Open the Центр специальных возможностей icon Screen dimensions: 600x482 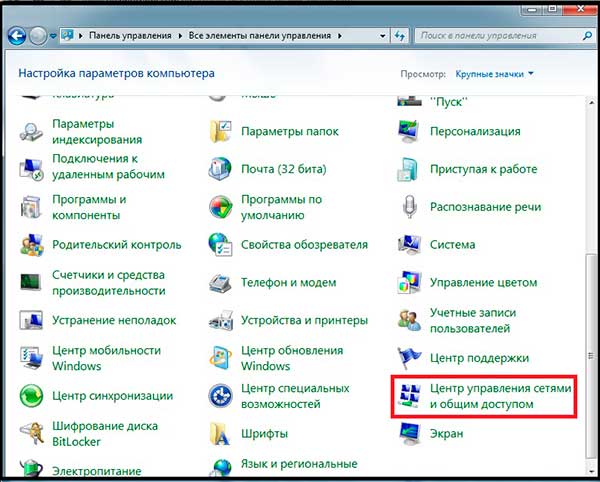pyautogui.click(x=220, y=396)
